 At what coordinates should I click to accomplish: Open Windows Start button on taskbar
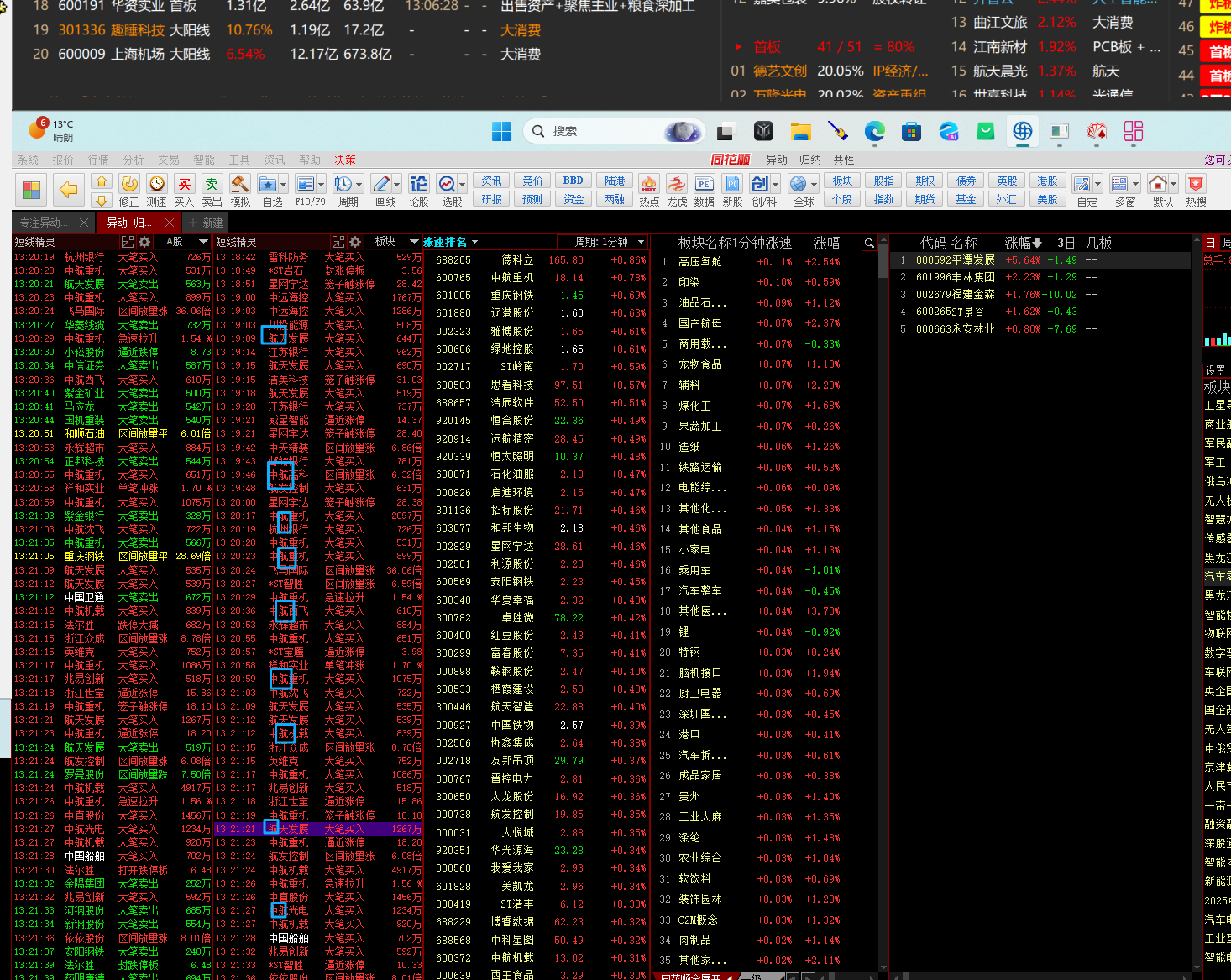501,131
